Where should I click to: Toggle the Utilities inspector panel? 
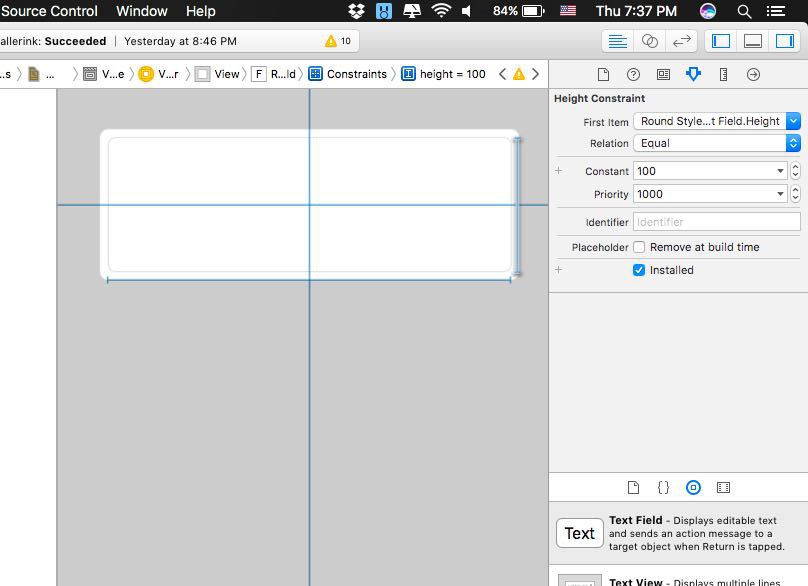point(784,41)
